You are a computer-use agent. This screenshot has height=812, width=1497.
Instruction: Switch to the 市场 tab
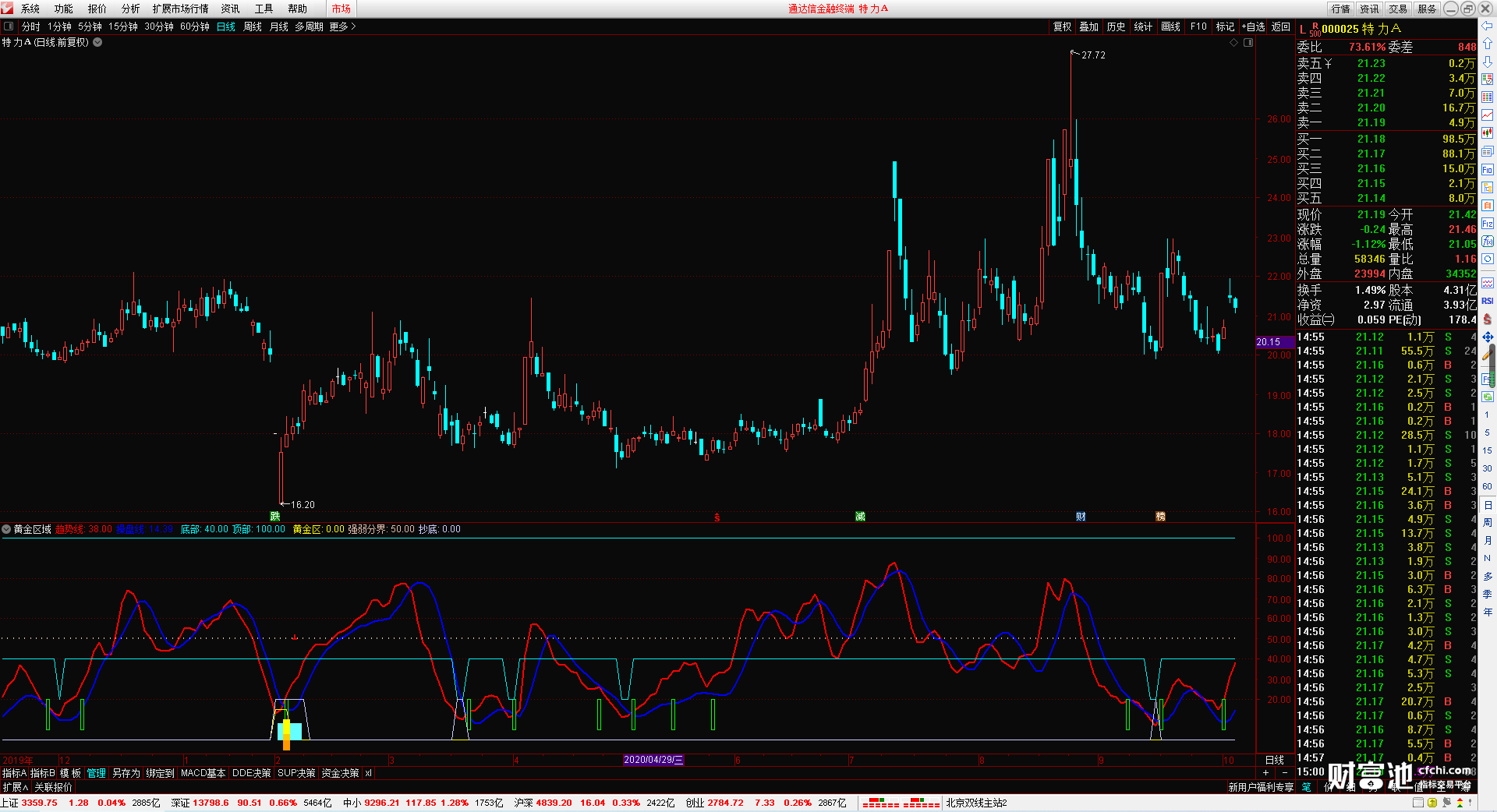[341, 9]
